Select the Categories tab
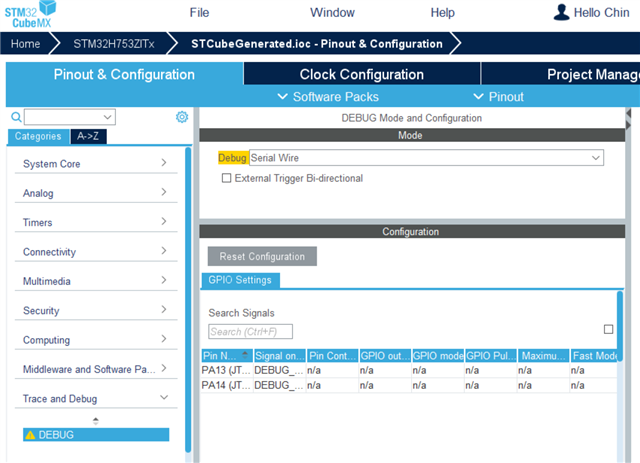The width and height of the screenshot is (640, 463). point(38,136)
